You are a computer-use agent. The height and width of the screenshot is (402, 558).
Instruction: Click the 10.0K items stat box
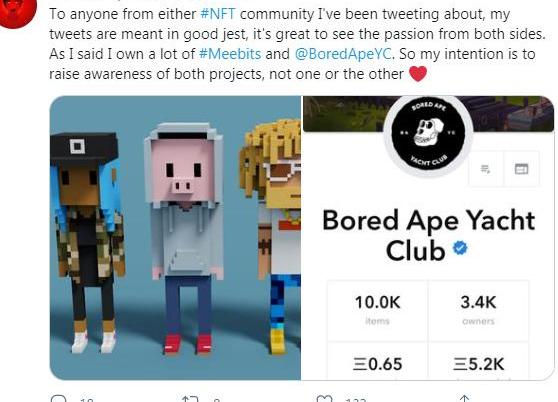tap(377, 310)
